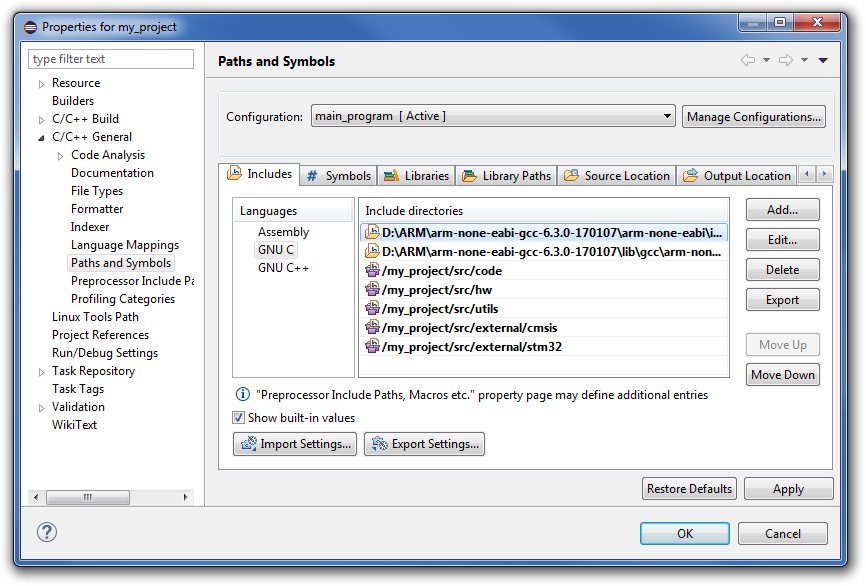Click folder icon of /my_project/src/external/stm32 entry
Viewport: 866px width, 586px height.
[372, 347]
